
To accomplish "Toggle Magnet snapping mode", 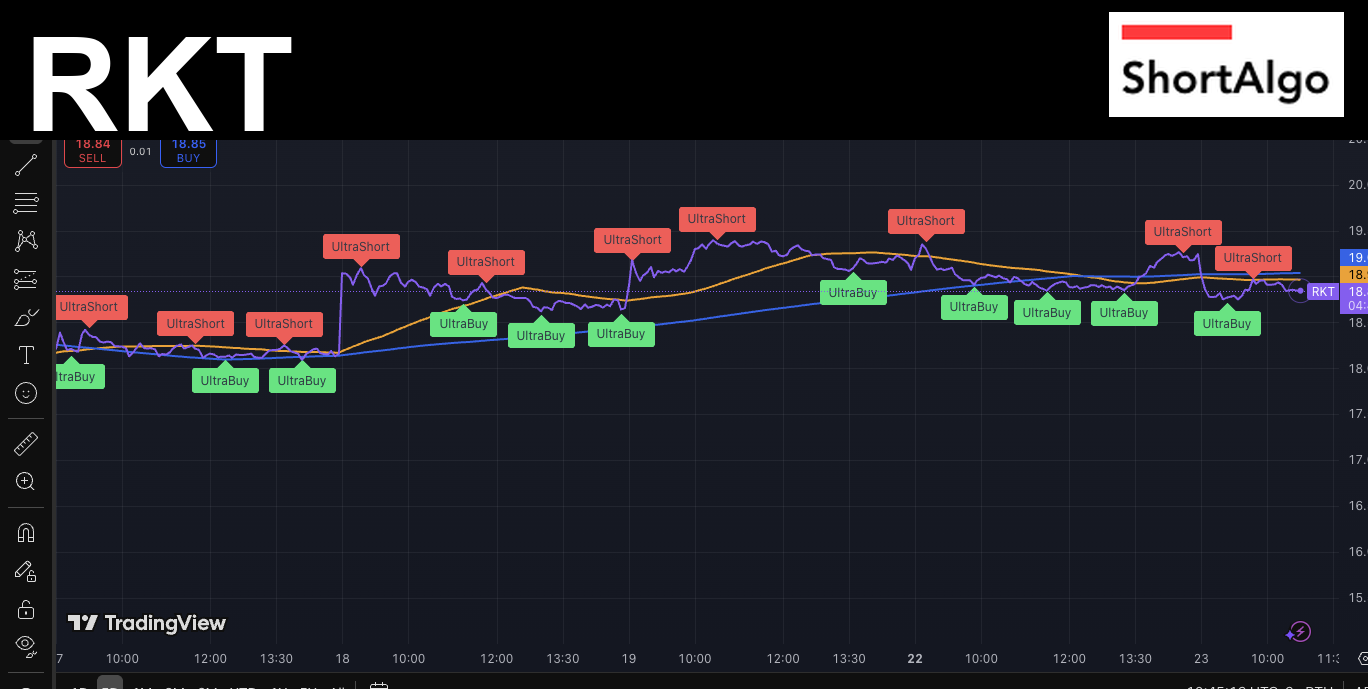I will pos(26,531).
